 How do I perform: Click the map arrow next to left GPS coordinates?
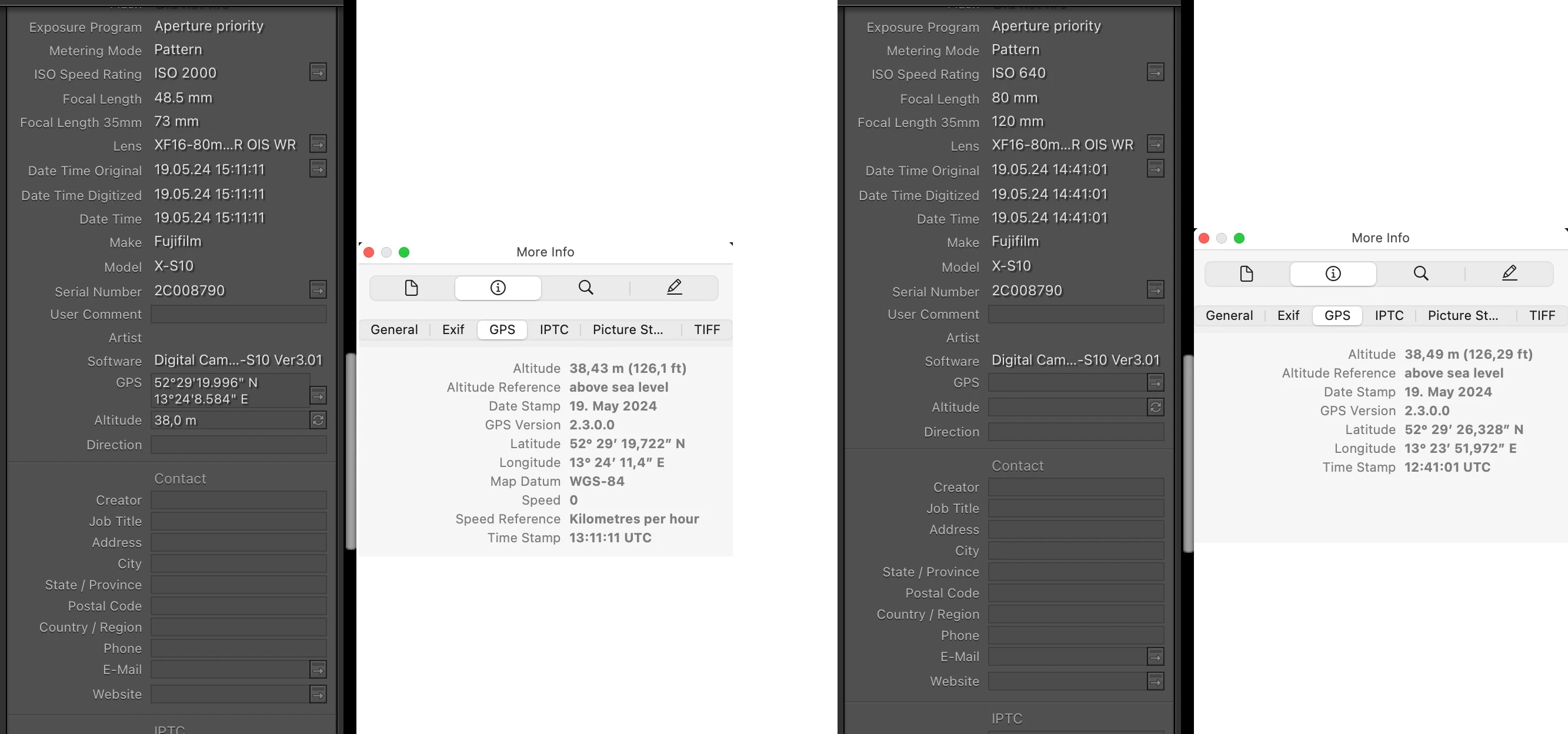tap(318, 396)
